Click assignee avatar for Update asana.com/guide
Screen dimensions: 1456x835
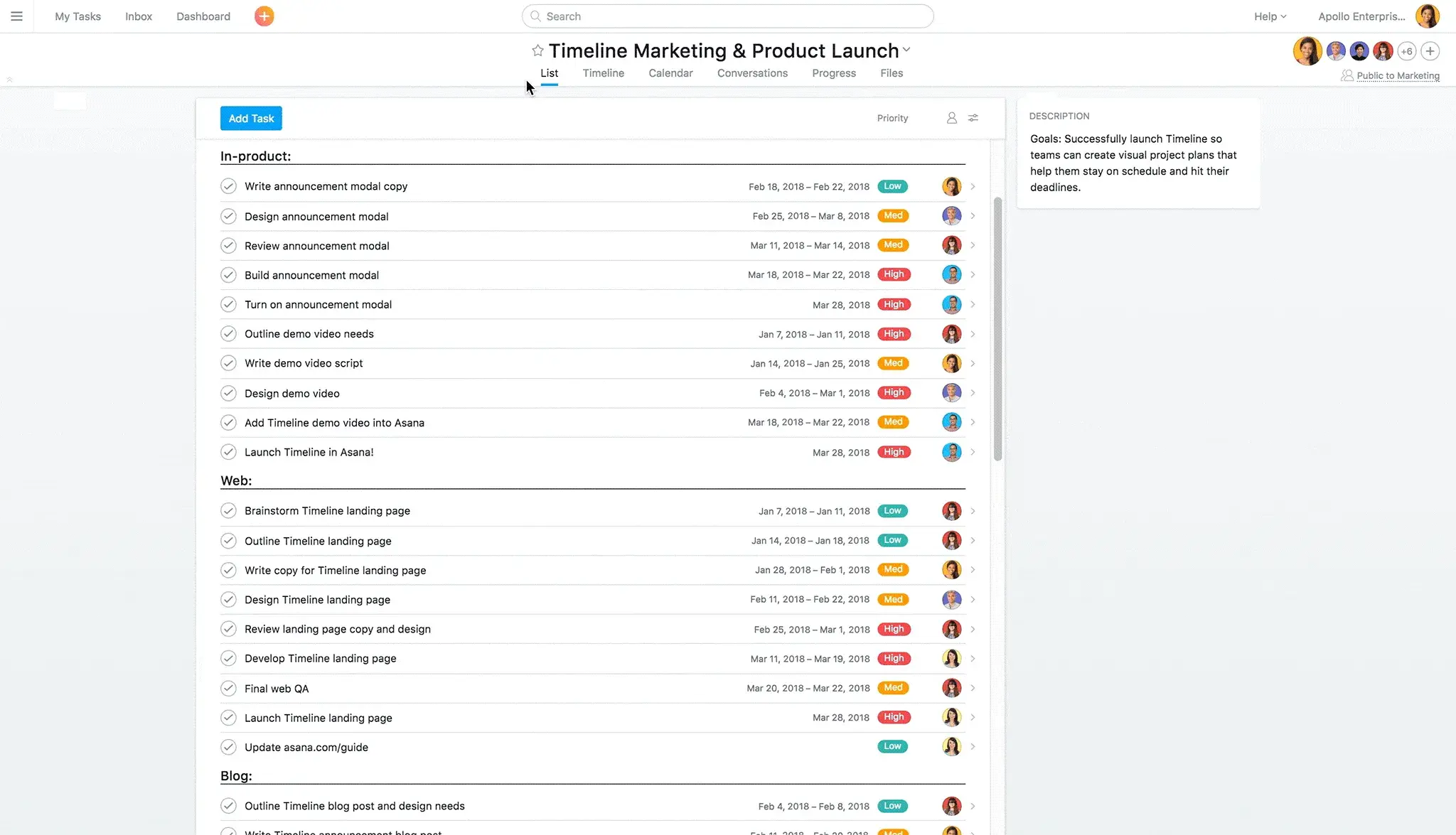(951, 747)
